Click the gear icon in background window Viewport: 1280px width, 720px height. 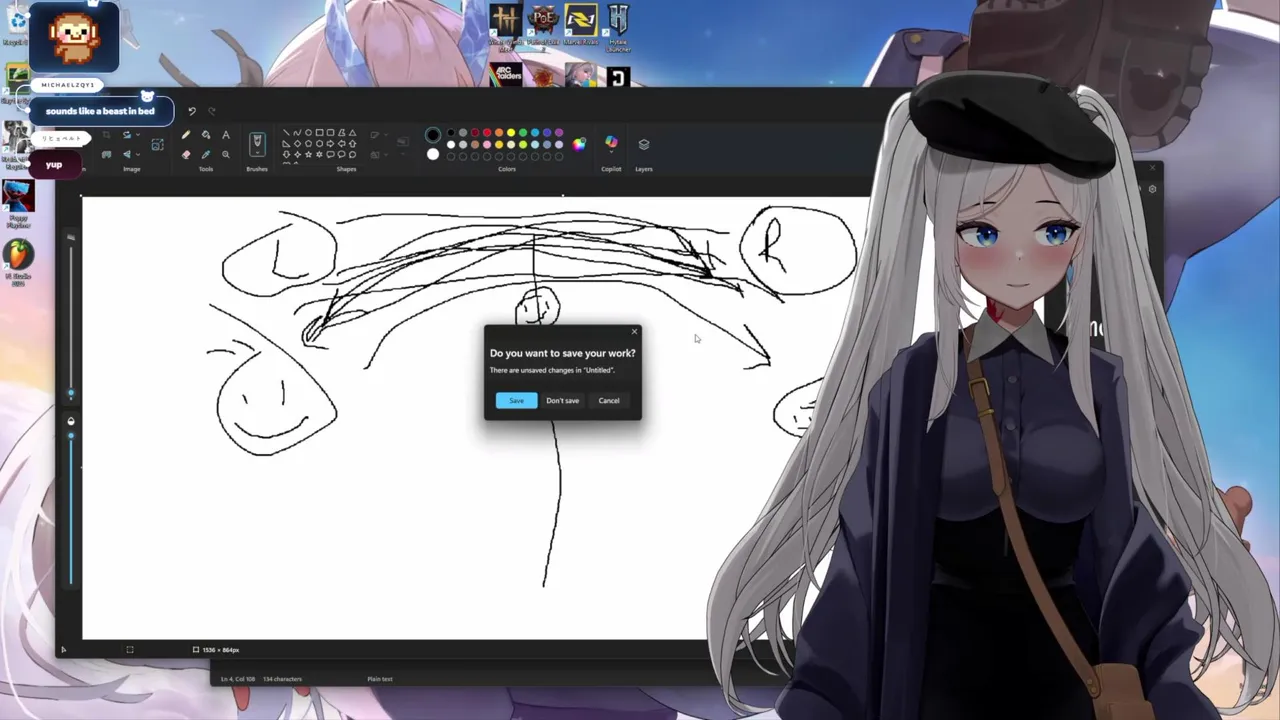coord(1152,189)
